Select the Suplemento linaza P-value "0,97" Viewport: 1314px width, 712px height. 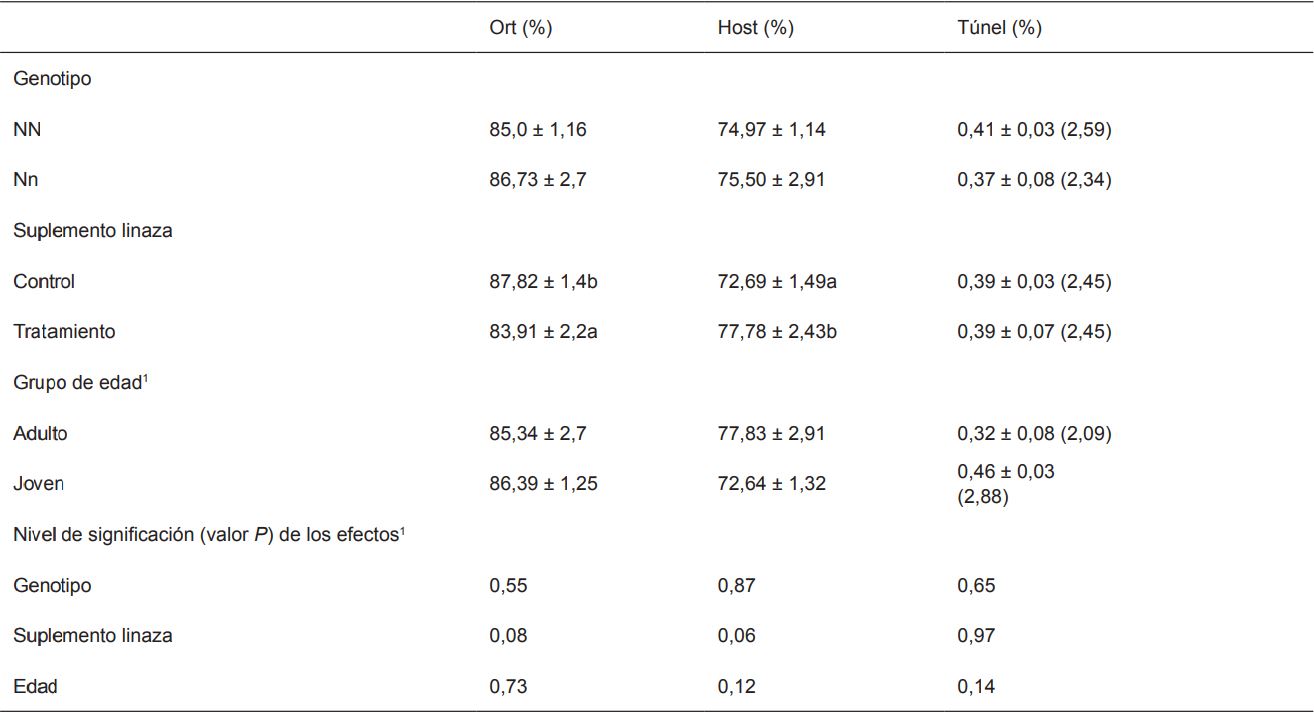(x=976, y=636)
